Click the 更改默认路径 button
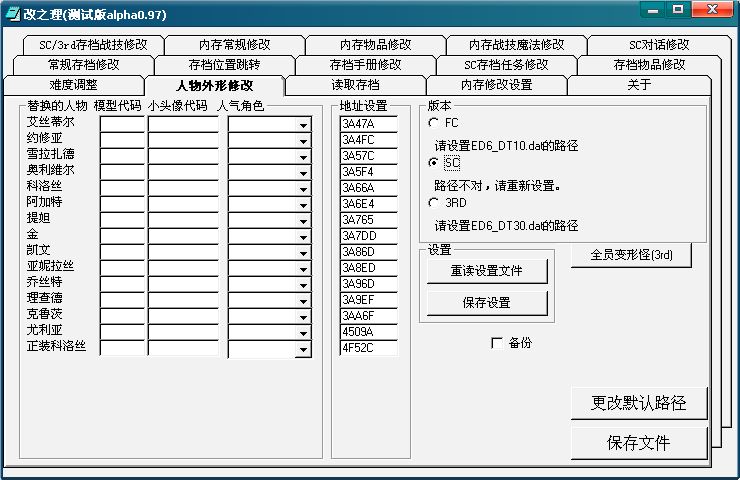740x480 pixels. pos(639,403)
